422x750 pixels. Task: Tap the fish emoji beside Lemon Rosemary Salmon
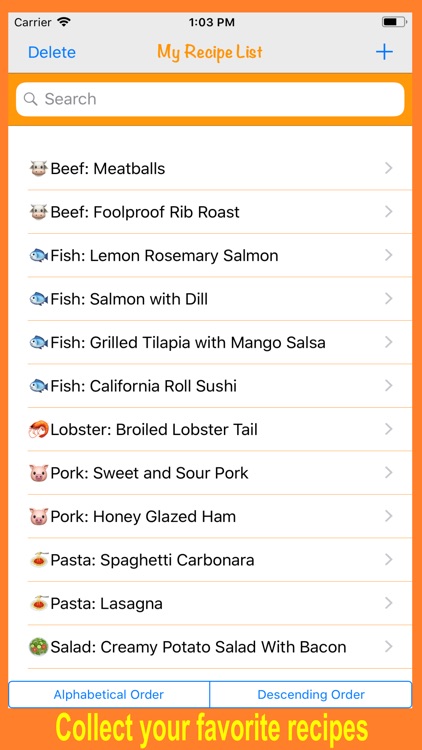pyautogui.click(x=38, y=256)
